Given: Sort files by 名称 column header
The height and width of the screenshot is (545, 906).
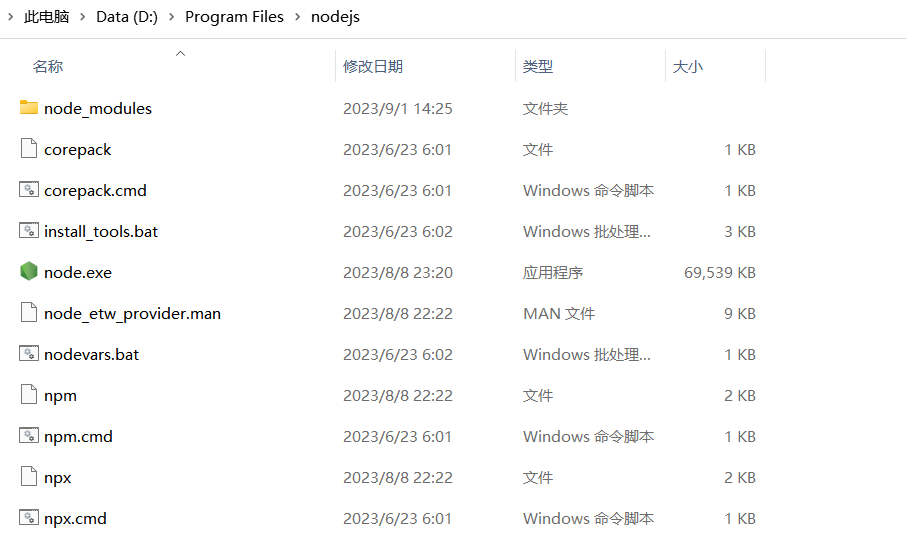Looking at the screenshot, I should [48, 66].
